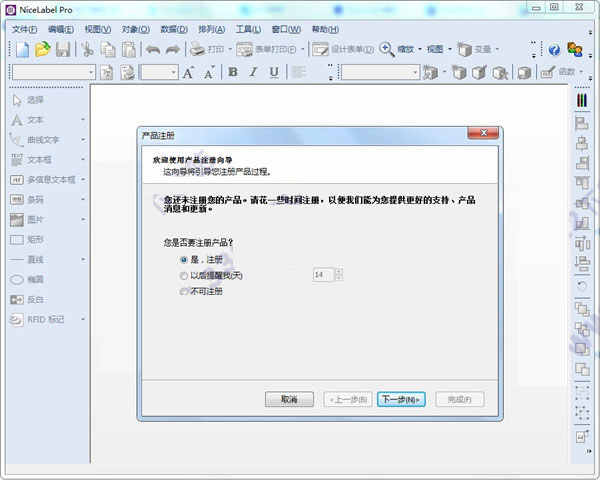Select the picture tool
The image size is (600, 480).
pyautogui.click(x=27, y=220)
